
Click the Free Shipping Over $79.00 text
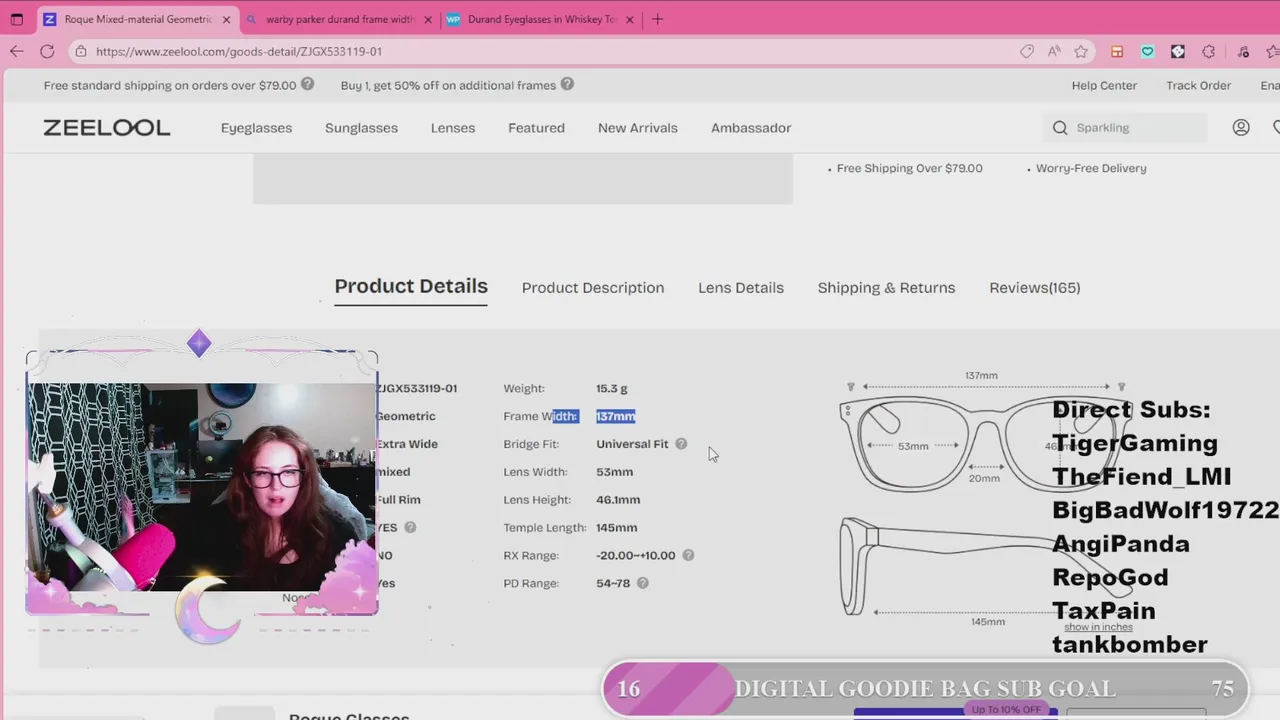[909, 168]
